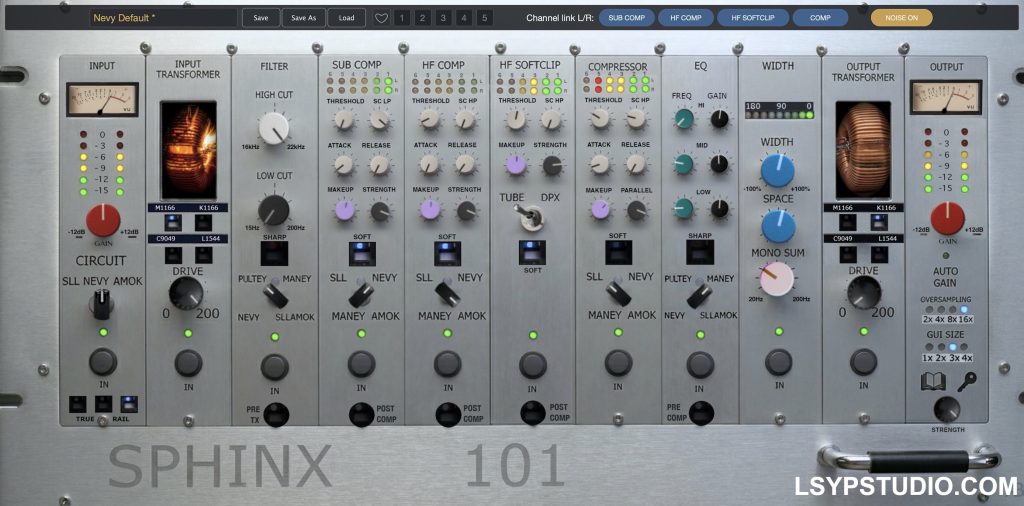The width and height of the screenshot is (1024, 506).
Task: Toggle the Width module IN button
Action: 778,362
